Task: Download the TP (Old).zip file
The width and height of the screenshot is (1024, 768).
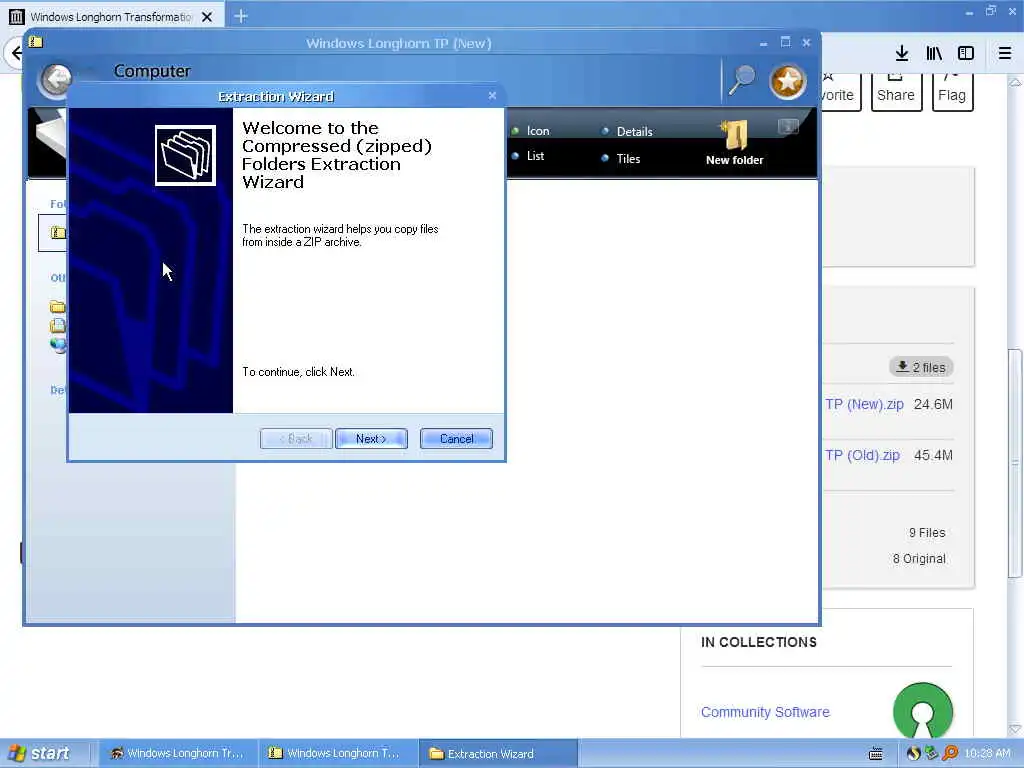Action: pos(862,455)
